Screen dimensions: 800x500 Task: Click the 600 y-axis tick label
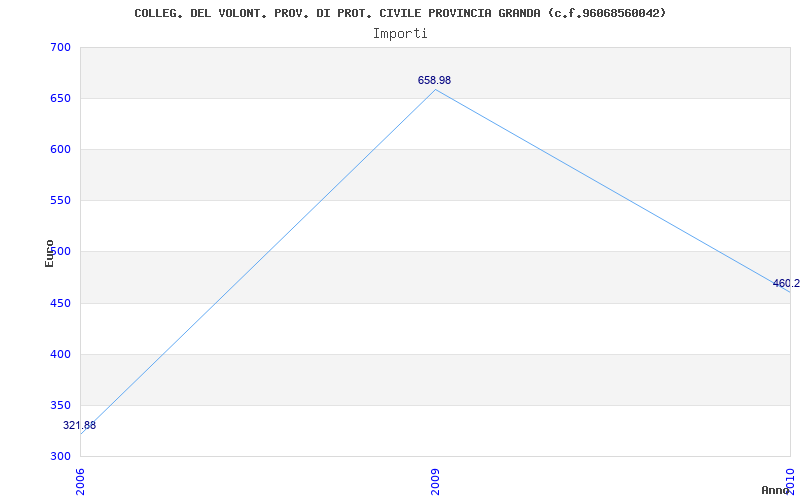pos(60,149)
